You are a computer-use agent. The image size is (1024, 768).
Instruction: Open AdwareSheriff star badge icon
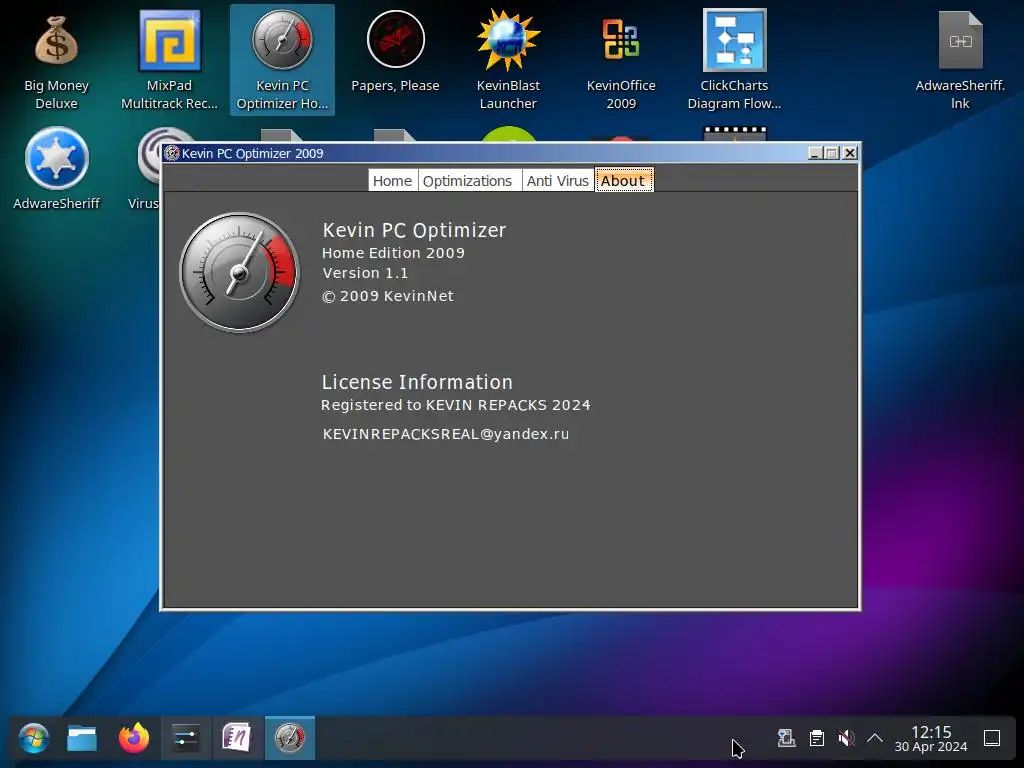tap(56, 170)
